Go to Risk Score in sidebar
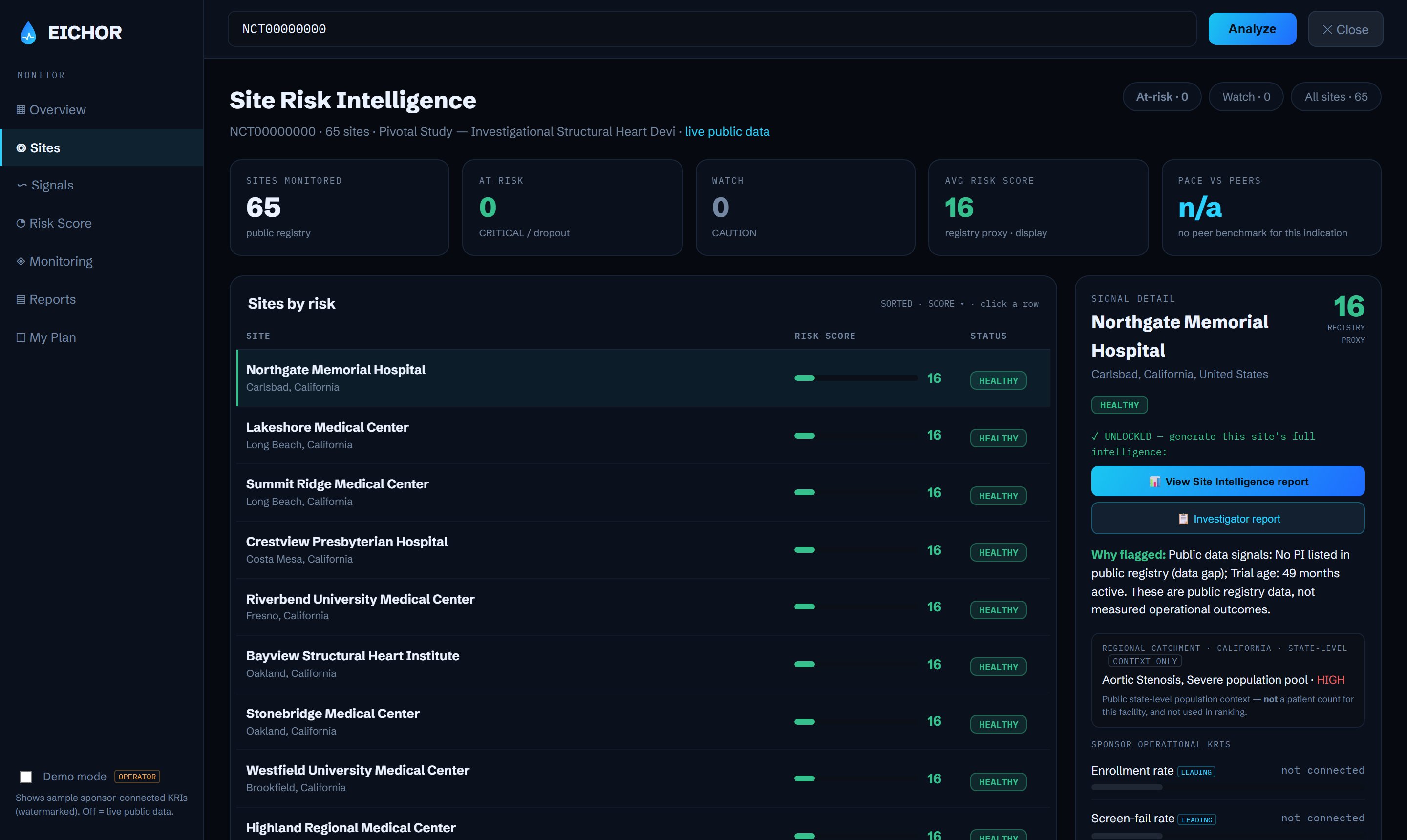This screenshot has width=1407, height=840. tap(102, 223)
